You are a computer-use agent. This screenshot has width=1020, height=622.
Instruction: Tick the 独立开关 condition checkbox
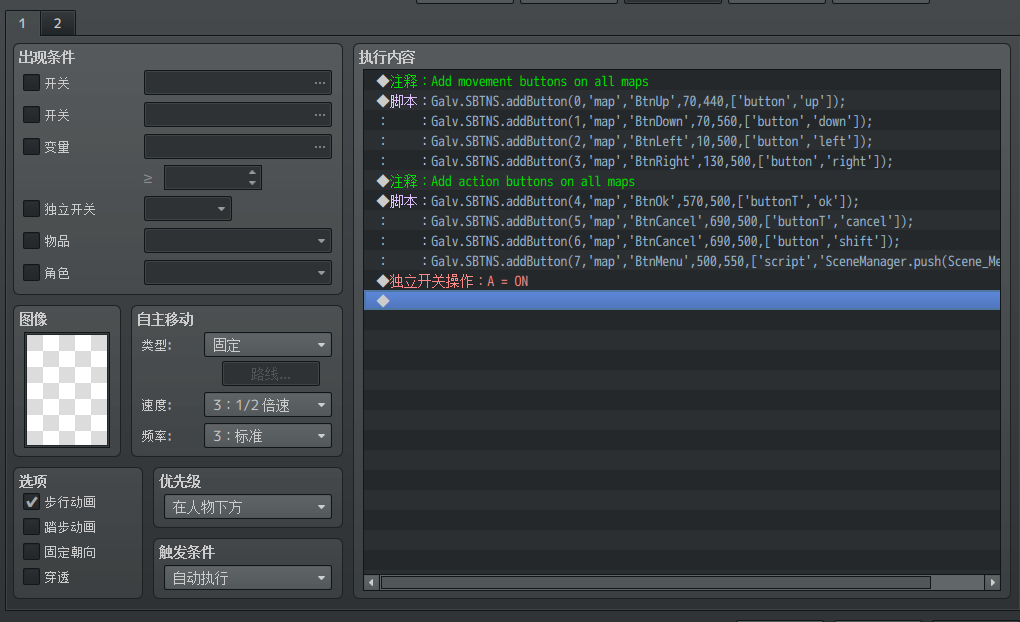click(31, 208)
